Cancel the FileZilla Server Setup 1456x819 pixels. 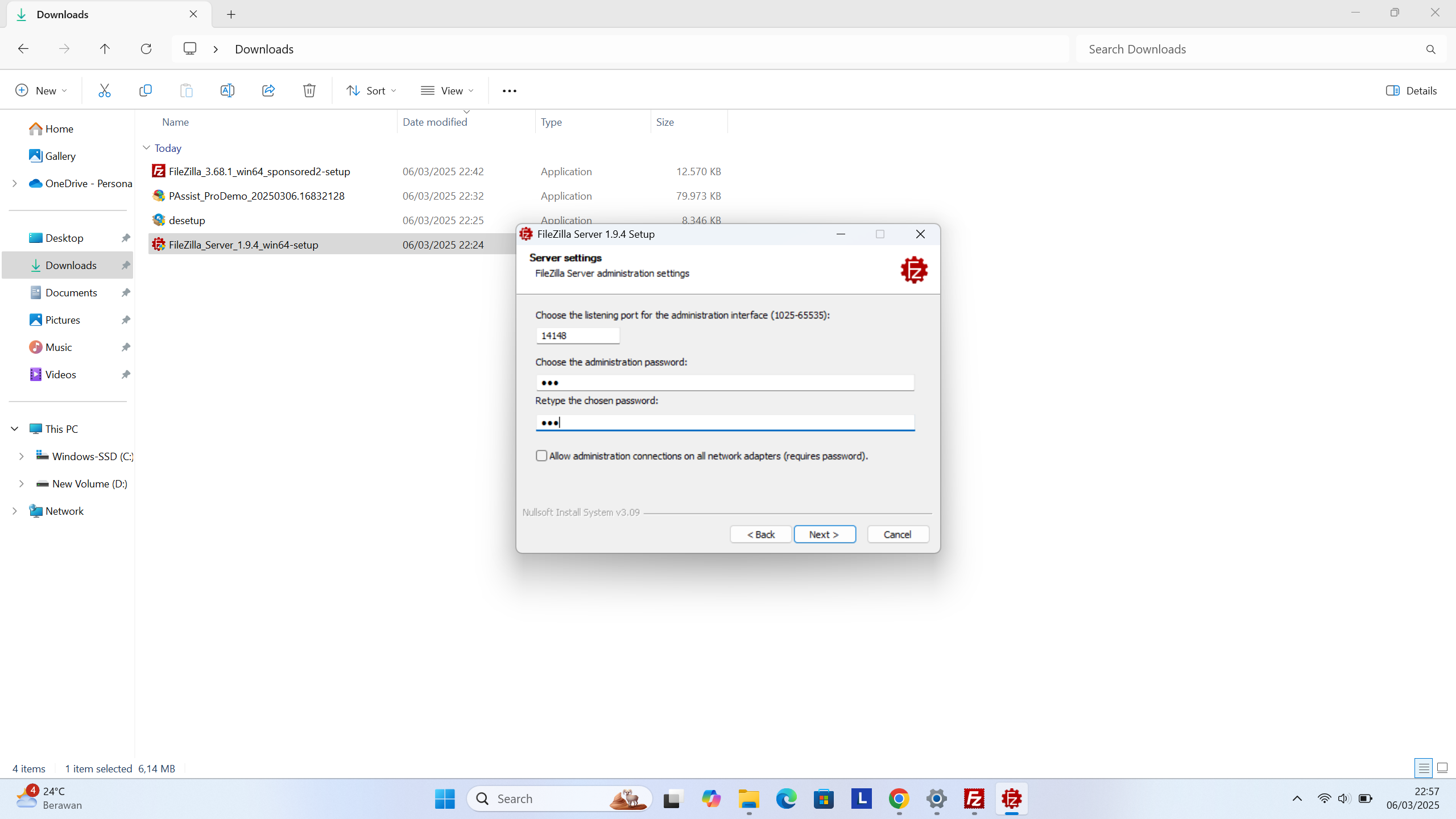pyautogui.click(x=898, y=534)
